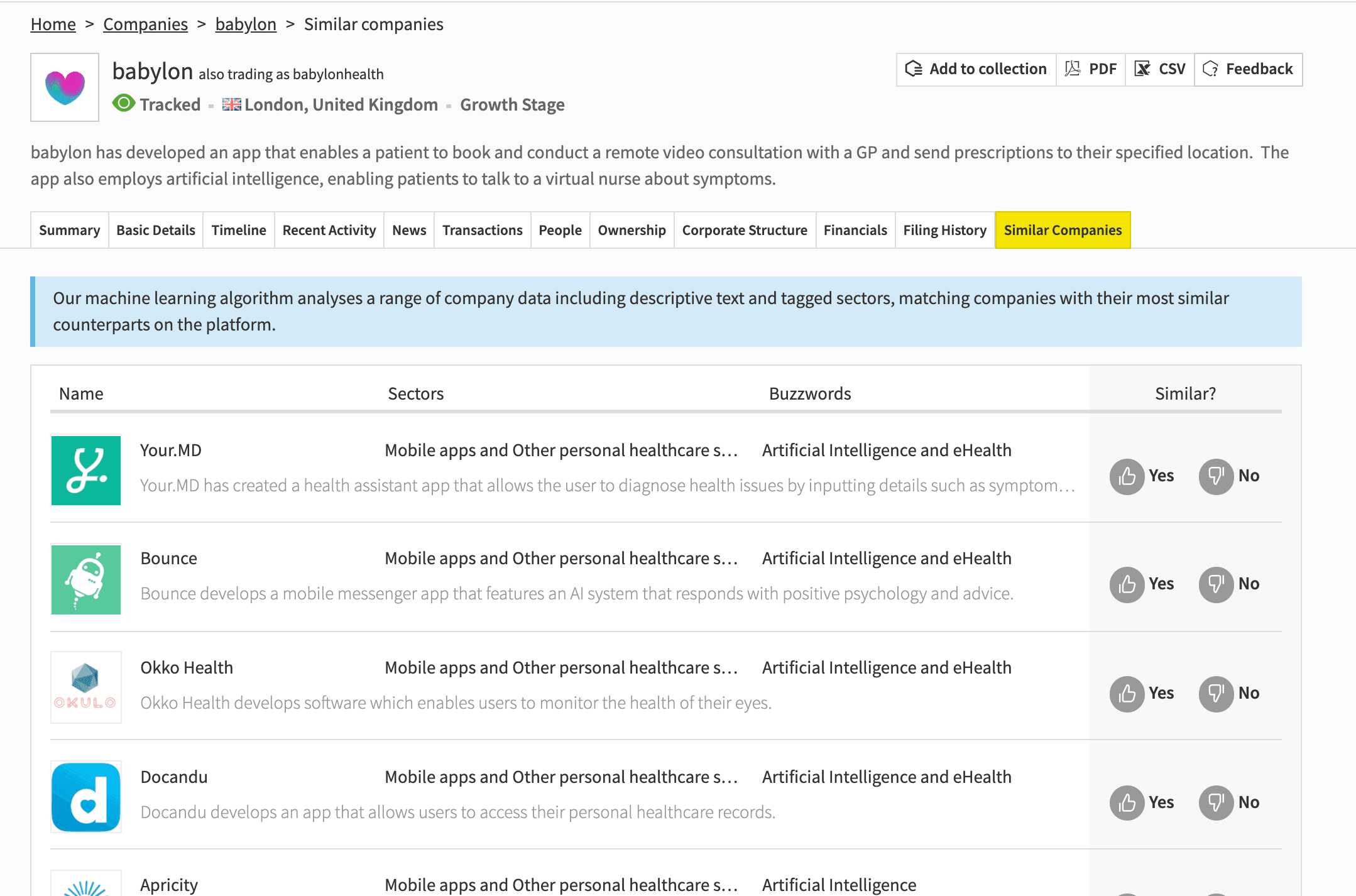Screen dimensions: 1356x896
Task: Open the Docandu company name
Action: click(x=174, y=777)
